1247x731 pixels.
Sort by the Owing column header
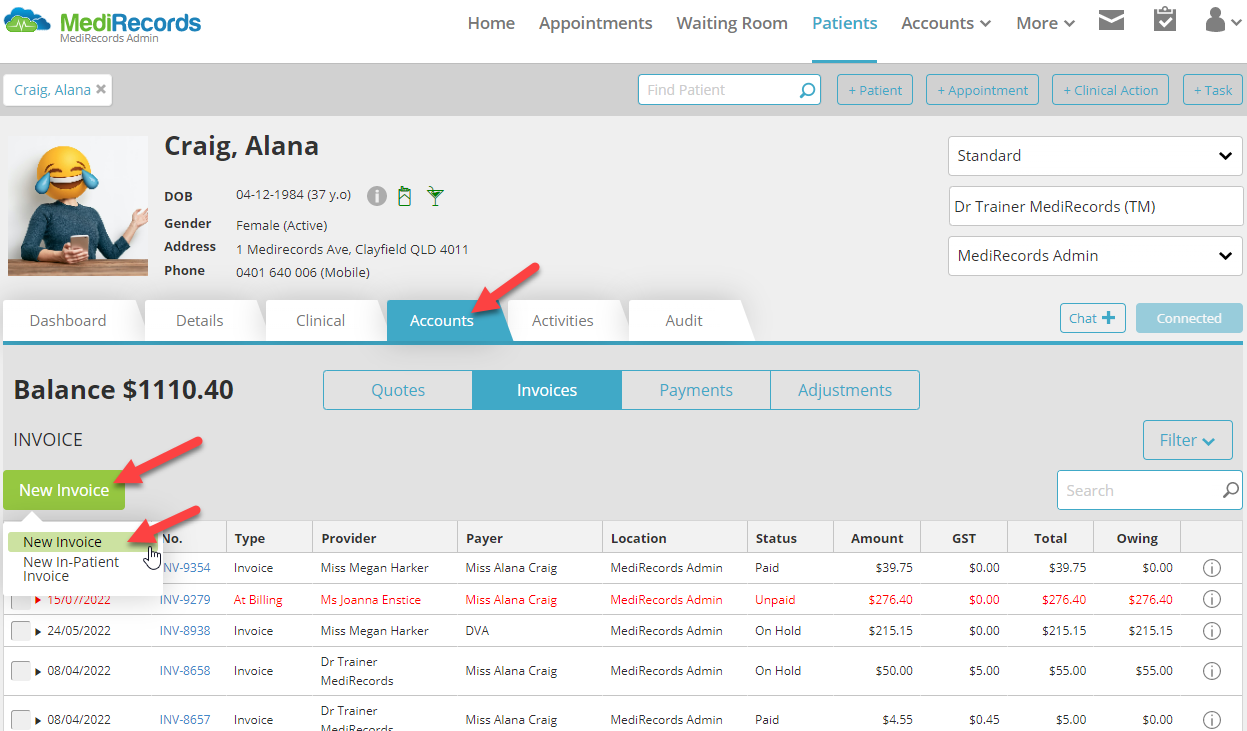pyautogui.click(x=1137, y=538)
